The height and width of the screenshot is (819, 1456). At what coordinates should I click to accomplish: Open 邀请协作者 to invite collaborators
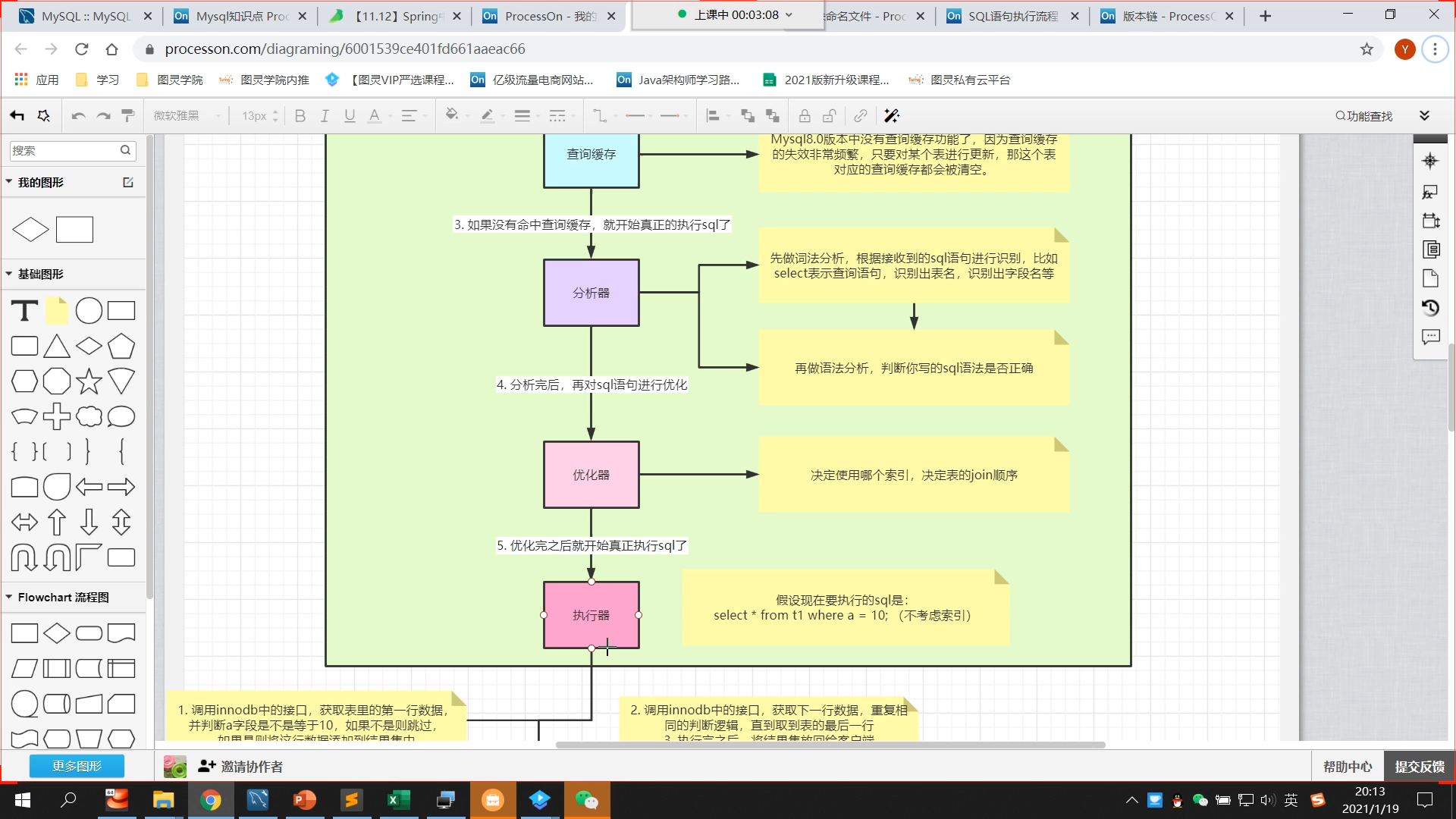(x=252, y=766)
